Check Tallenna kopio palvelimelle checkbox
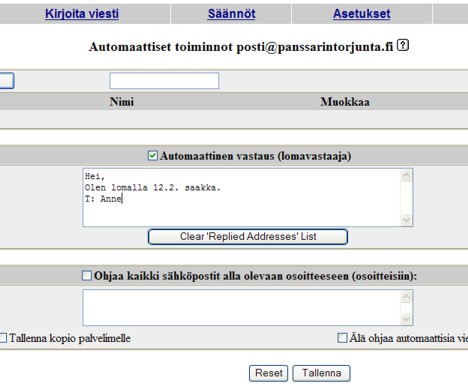 pyautogui.click(x=3, y=338)
